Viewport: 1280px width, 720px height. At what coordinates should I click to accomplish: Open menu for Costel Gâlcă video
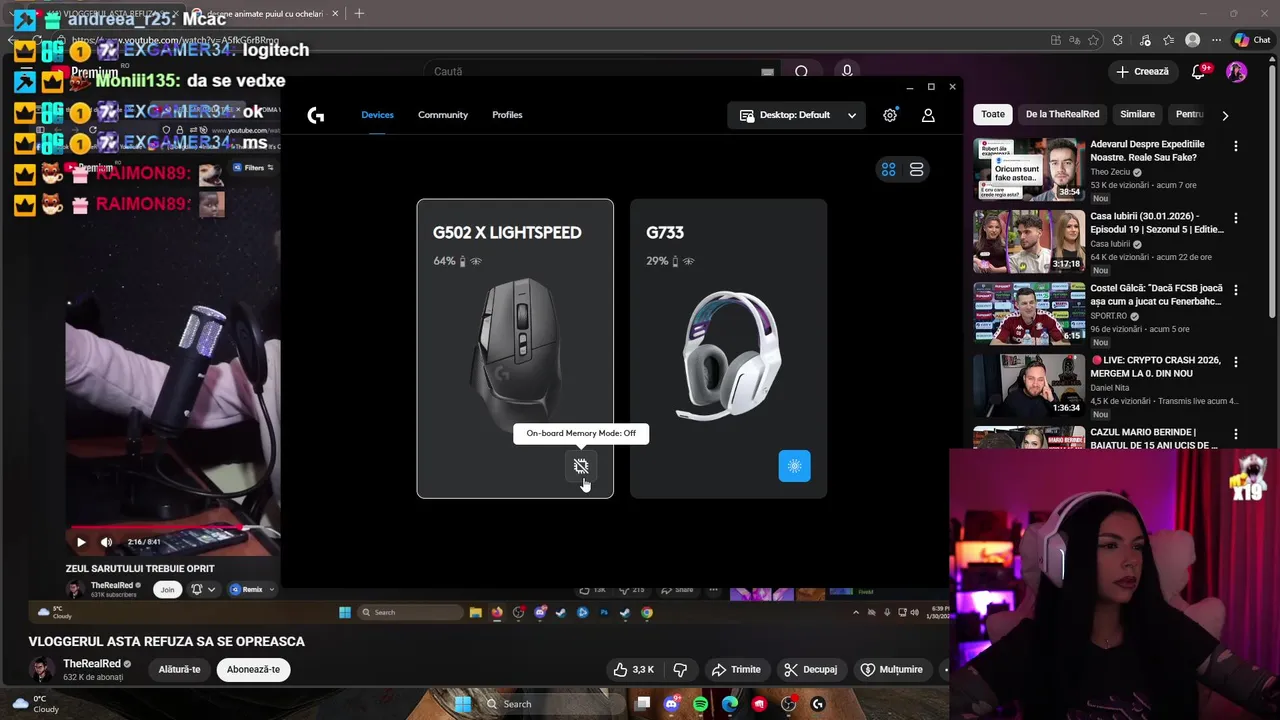pos(1236,290)
